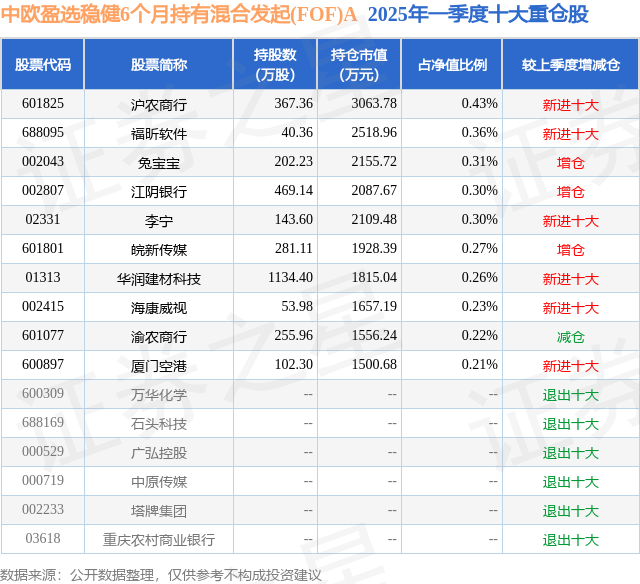The image size is (640, 584).
Task: Click stock name 李宁
Action: point(159,221)
